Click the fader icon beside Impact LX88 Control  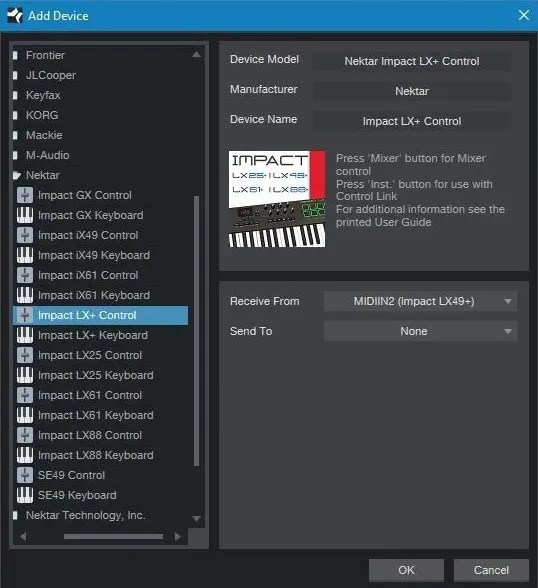(25, 435)
